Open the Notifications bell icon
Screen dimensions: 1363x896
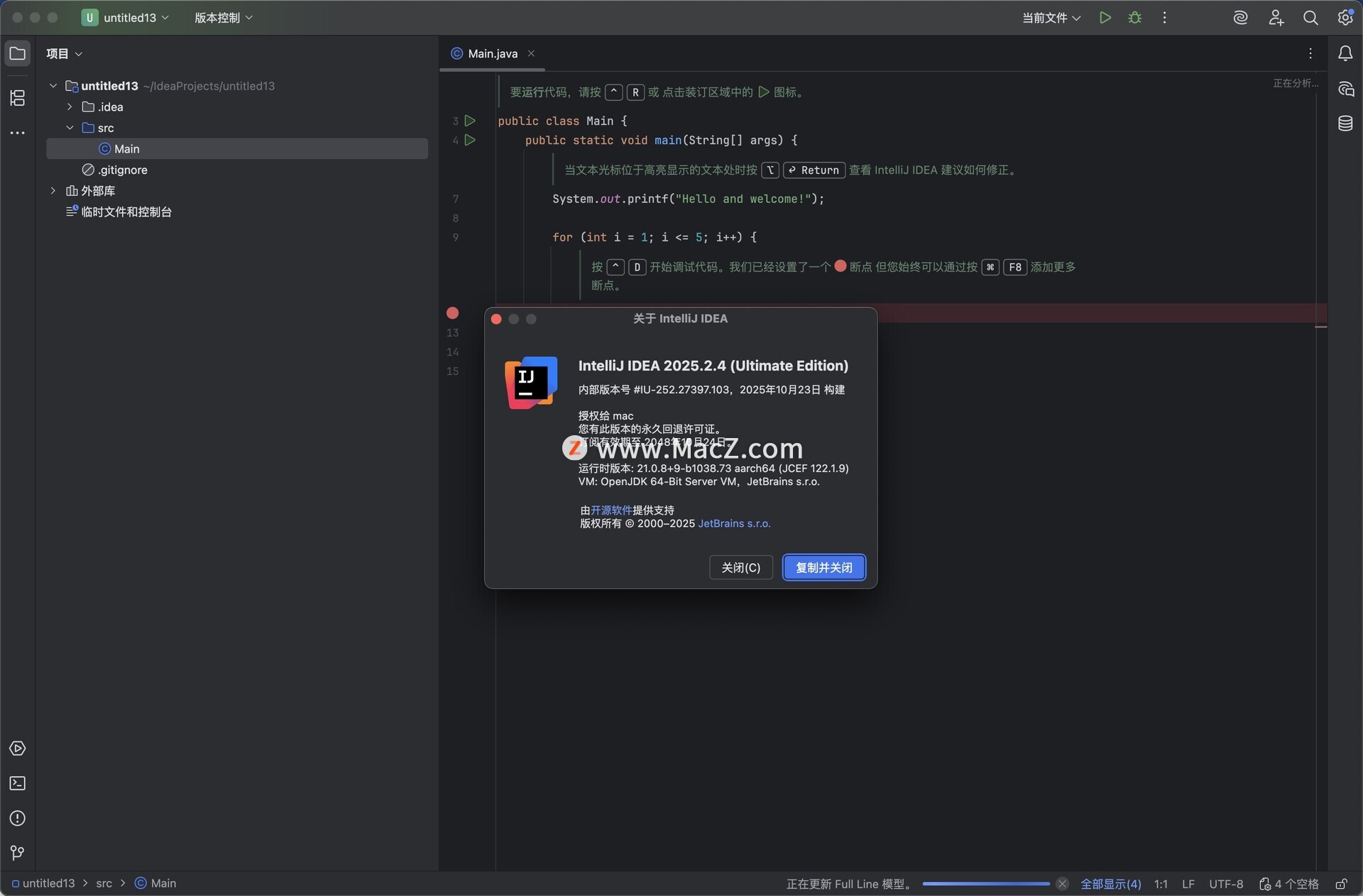tap(1345, 53)
